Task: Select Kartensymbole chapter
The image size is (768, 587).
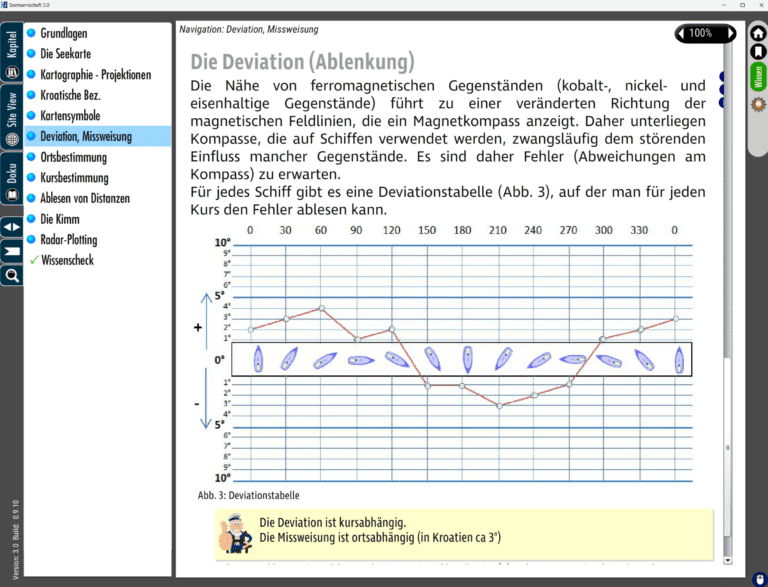Action: point(70,116)
